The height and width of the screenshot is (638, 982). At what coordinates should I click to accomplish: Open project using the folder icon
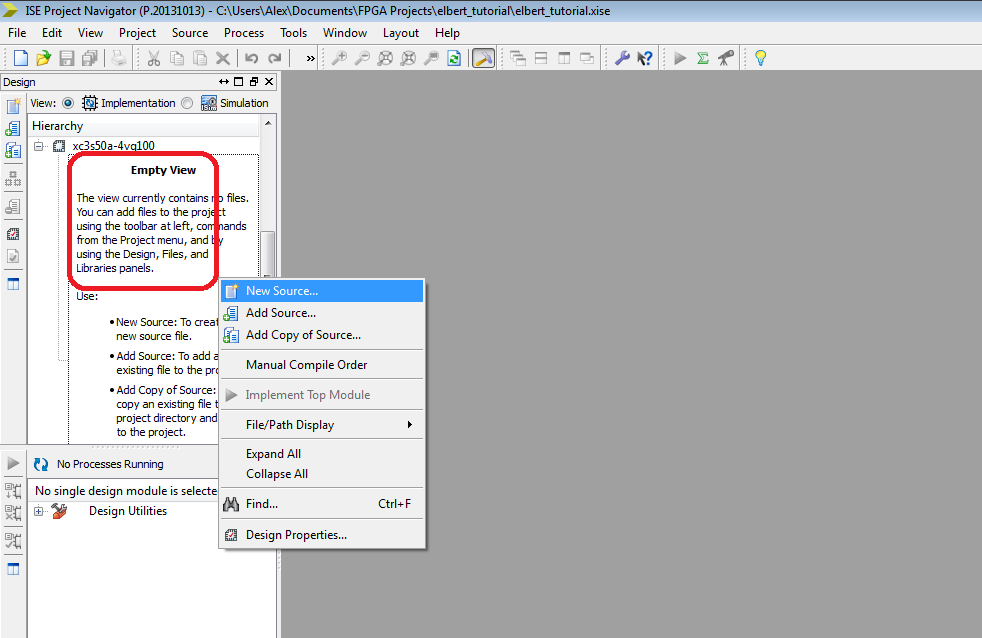[43, 58]
